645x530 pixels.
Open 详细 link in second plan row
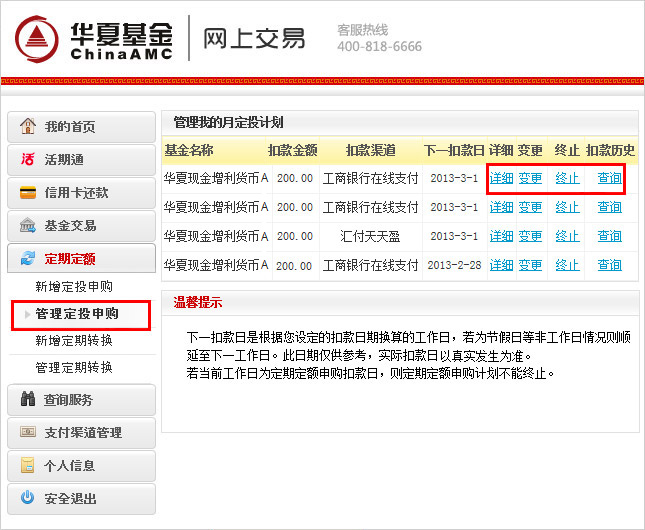501,207
